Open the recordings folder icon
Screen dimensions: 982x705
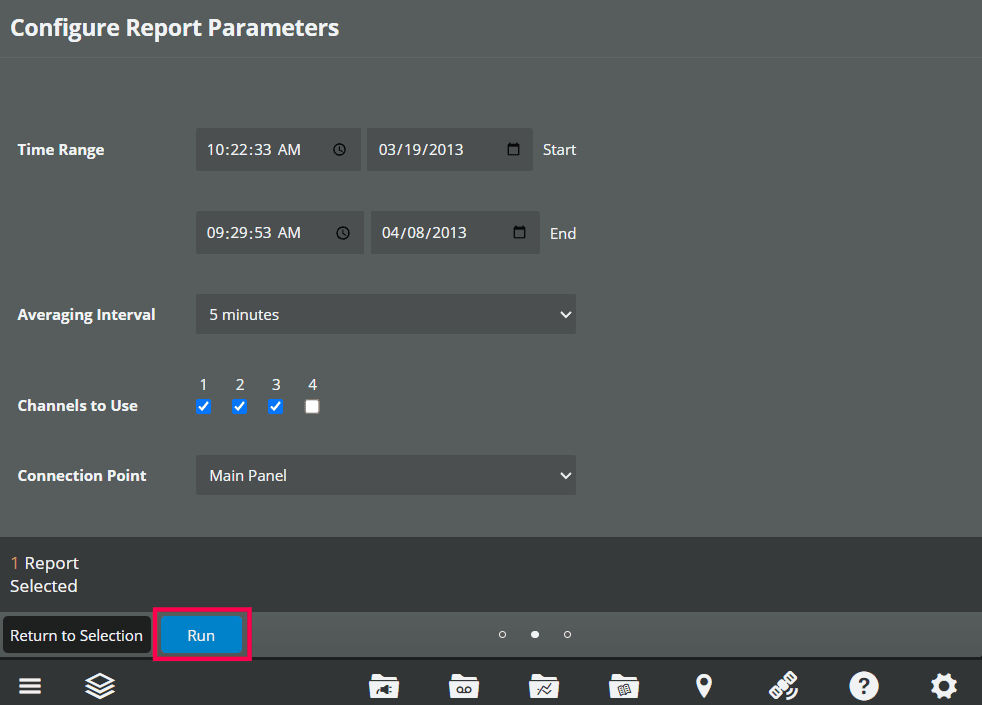463,686
